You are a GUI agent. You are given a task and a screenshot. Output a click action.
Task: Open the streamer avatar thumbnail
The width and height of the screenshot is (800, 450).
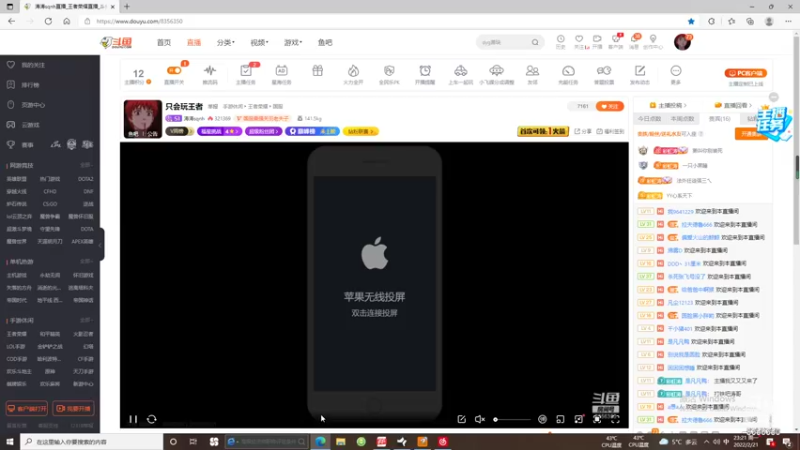tap(142, 119)
